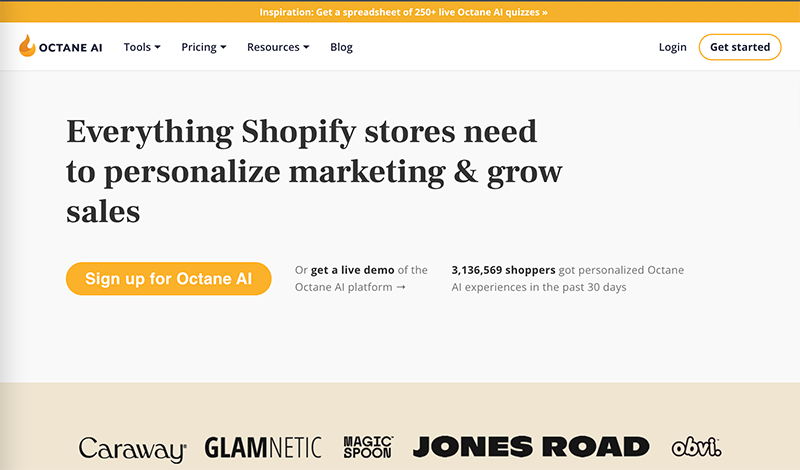Image resolution: width=800 pixels, height=470 pixels.
Task: Click the Octane AI flame logo icon
Action: coord(27,46)
